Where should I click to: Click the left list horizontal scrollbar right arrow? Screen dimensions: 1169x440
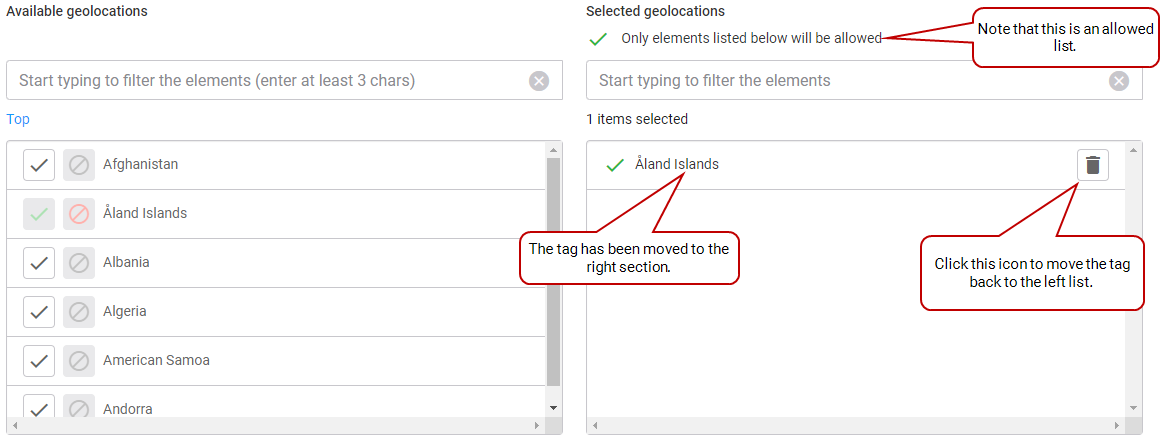pos(536,426)
